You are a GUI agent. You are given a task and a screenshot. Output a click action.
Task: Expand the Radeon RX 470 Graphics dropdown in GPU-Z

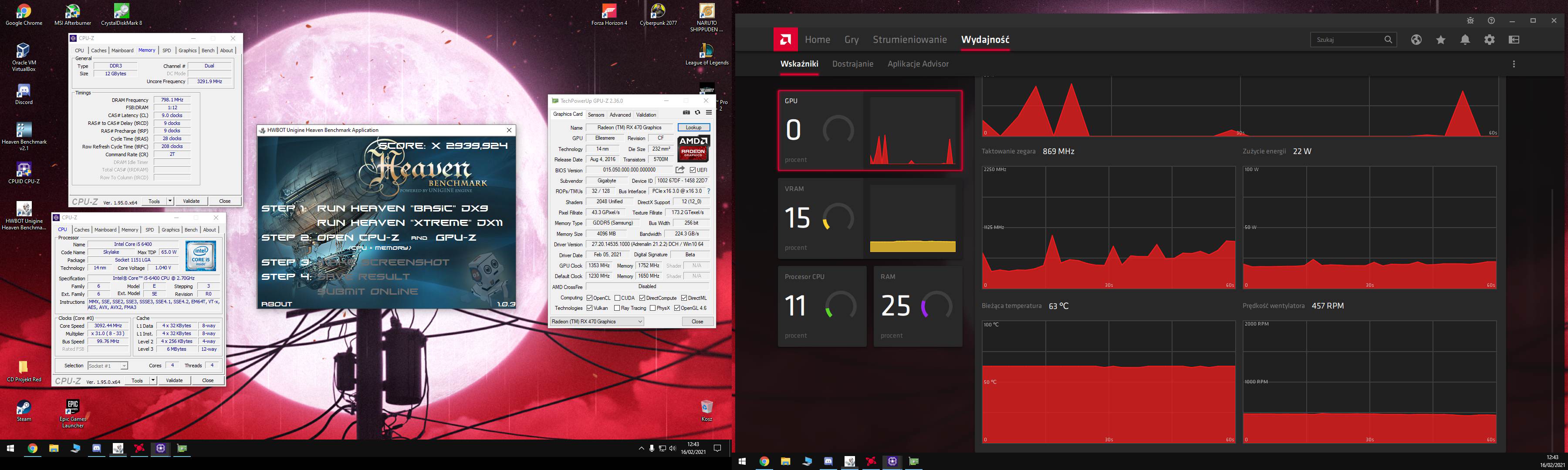(597, 322)
